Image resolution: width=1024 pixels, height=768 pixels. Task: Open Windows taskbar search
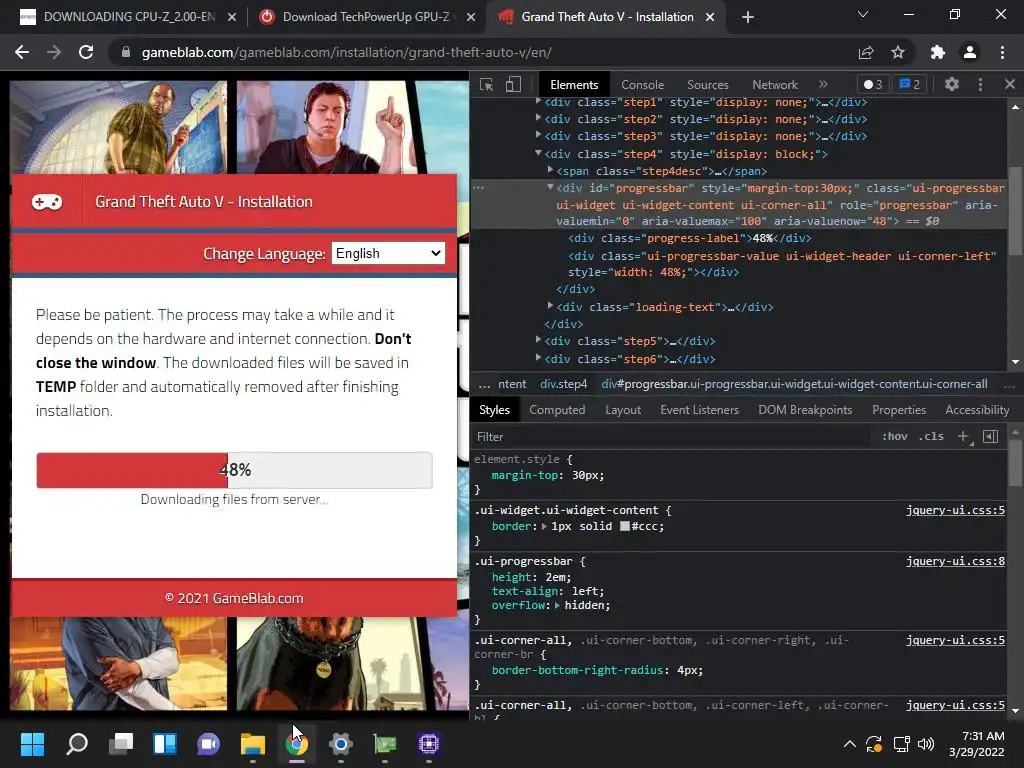coord(77,744)
